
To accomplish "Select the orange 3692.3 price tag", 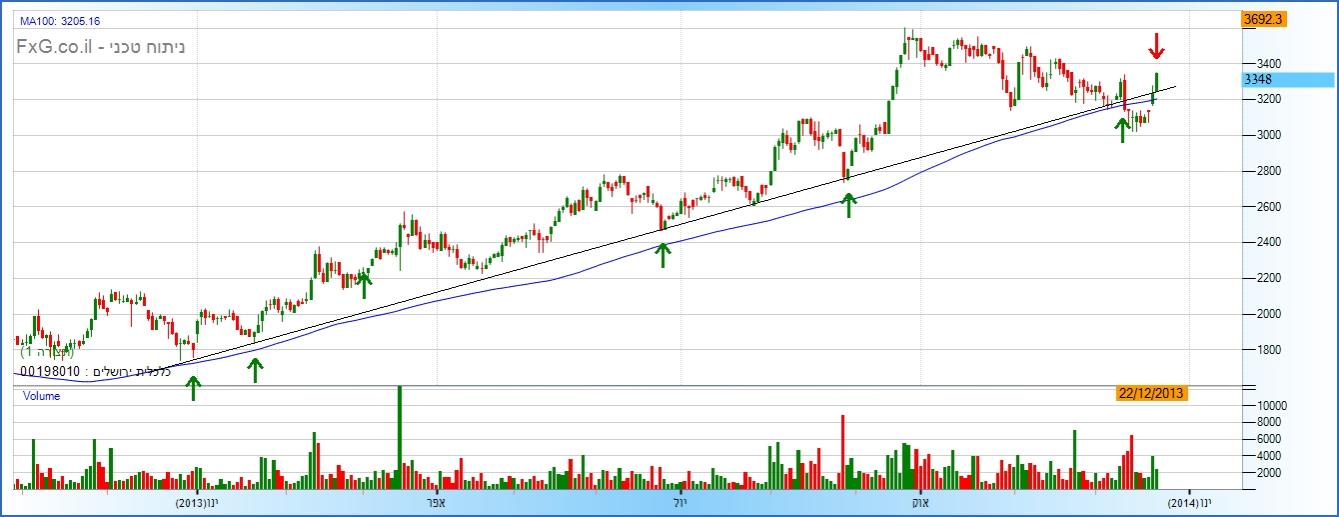I will tap(1261, 18).
